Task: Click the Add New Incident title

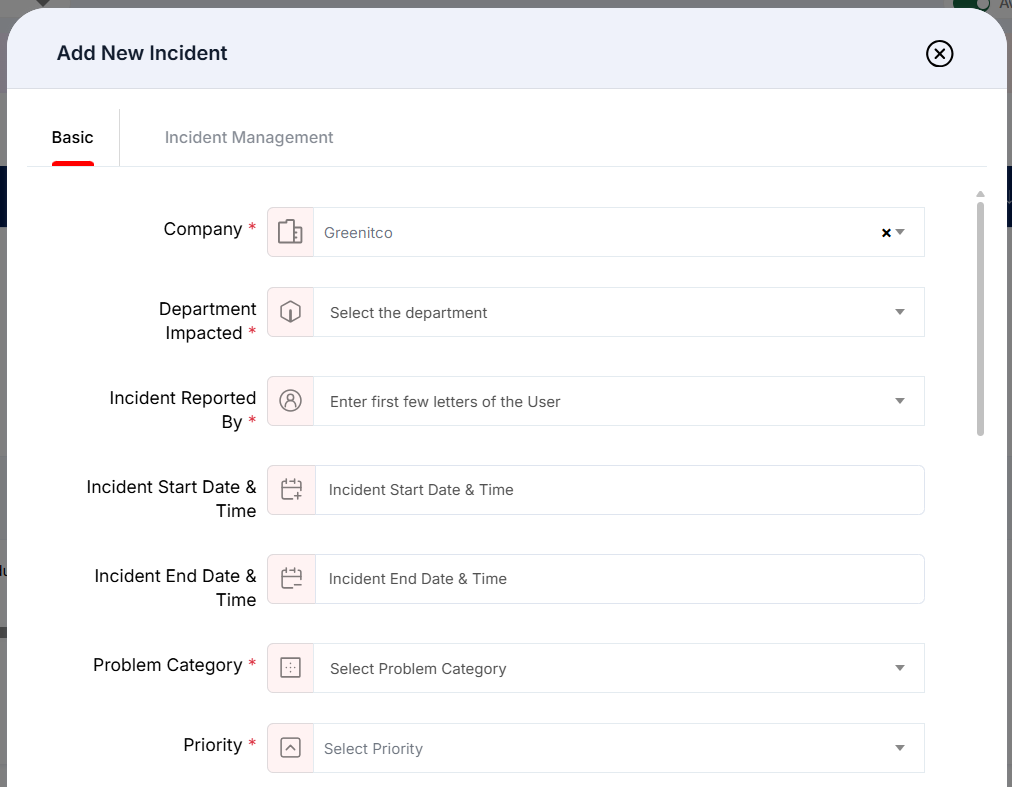Action: tap(142, 53)
